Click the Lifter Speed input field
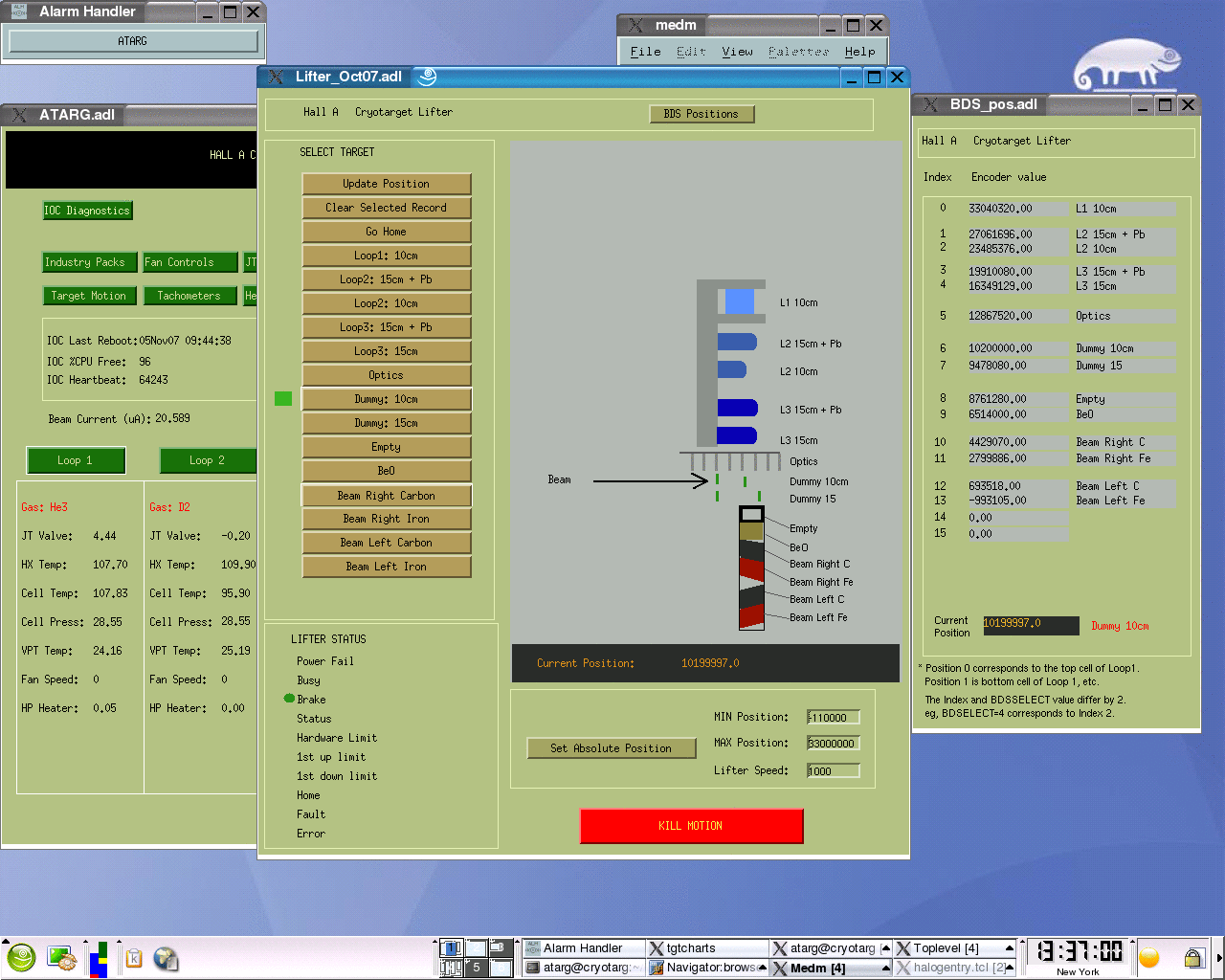Screen dimensions: 1225x980 click(834, 771)
